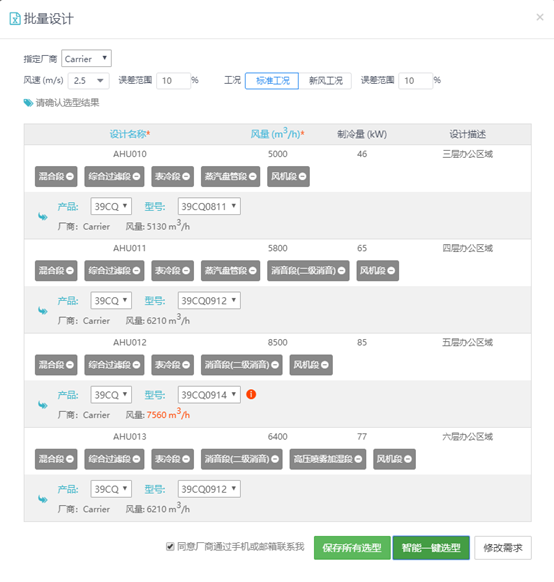Remove 混合段 from AHU010
Viewport: 554px width, 582px height.
(70, 176)
